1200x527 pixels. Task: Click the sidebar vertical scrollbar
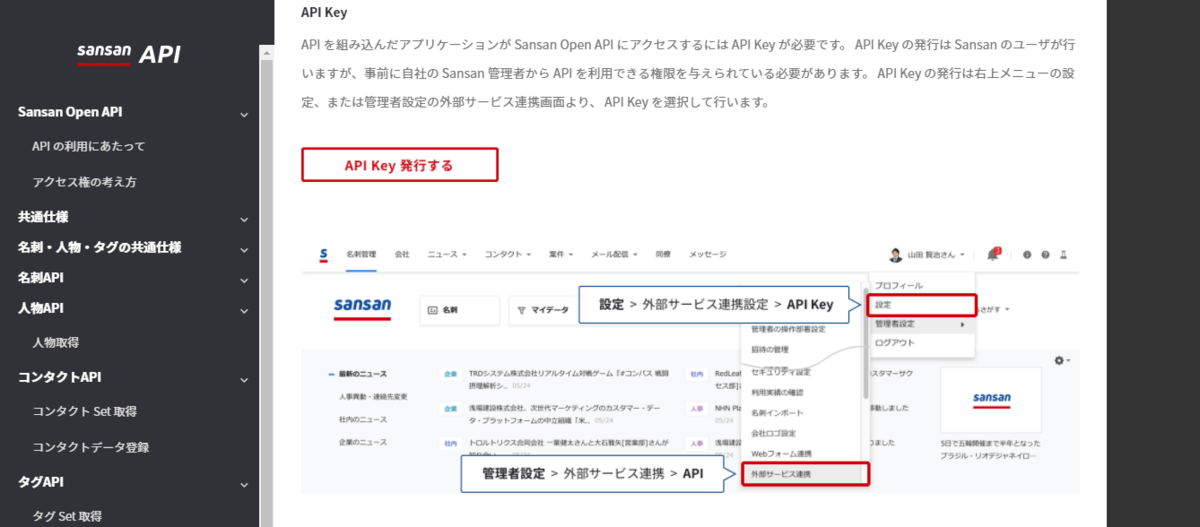tap(266, 285)
